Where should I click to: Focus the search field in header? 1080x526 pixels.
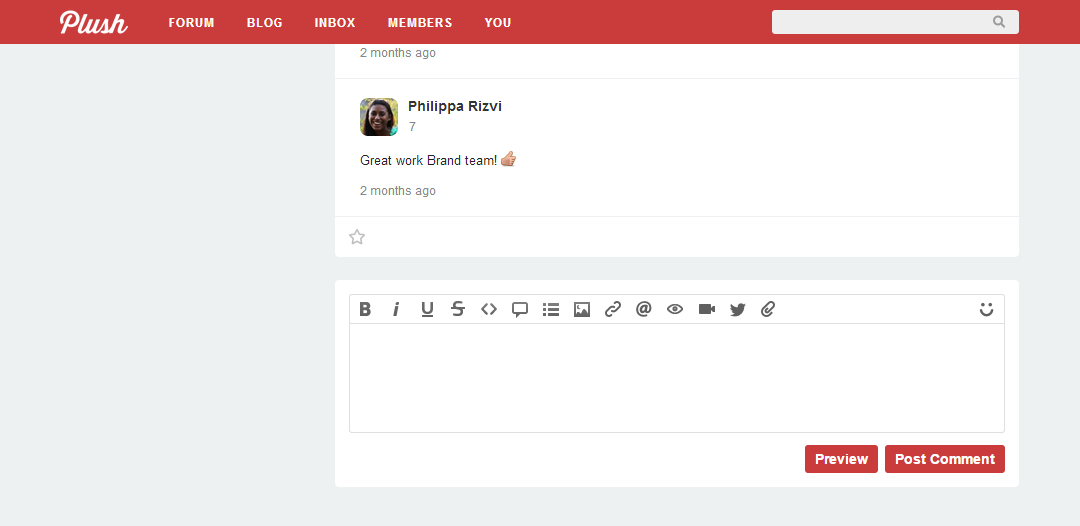click(x=895, y=22)
